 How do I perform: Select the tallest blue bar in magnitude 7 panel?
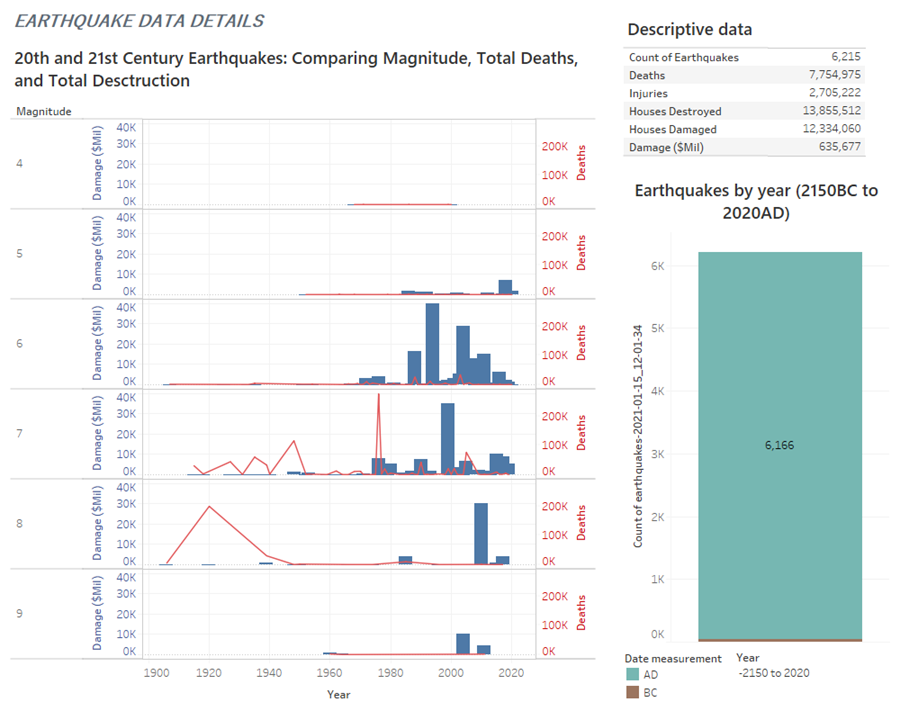tap(447, 438)
